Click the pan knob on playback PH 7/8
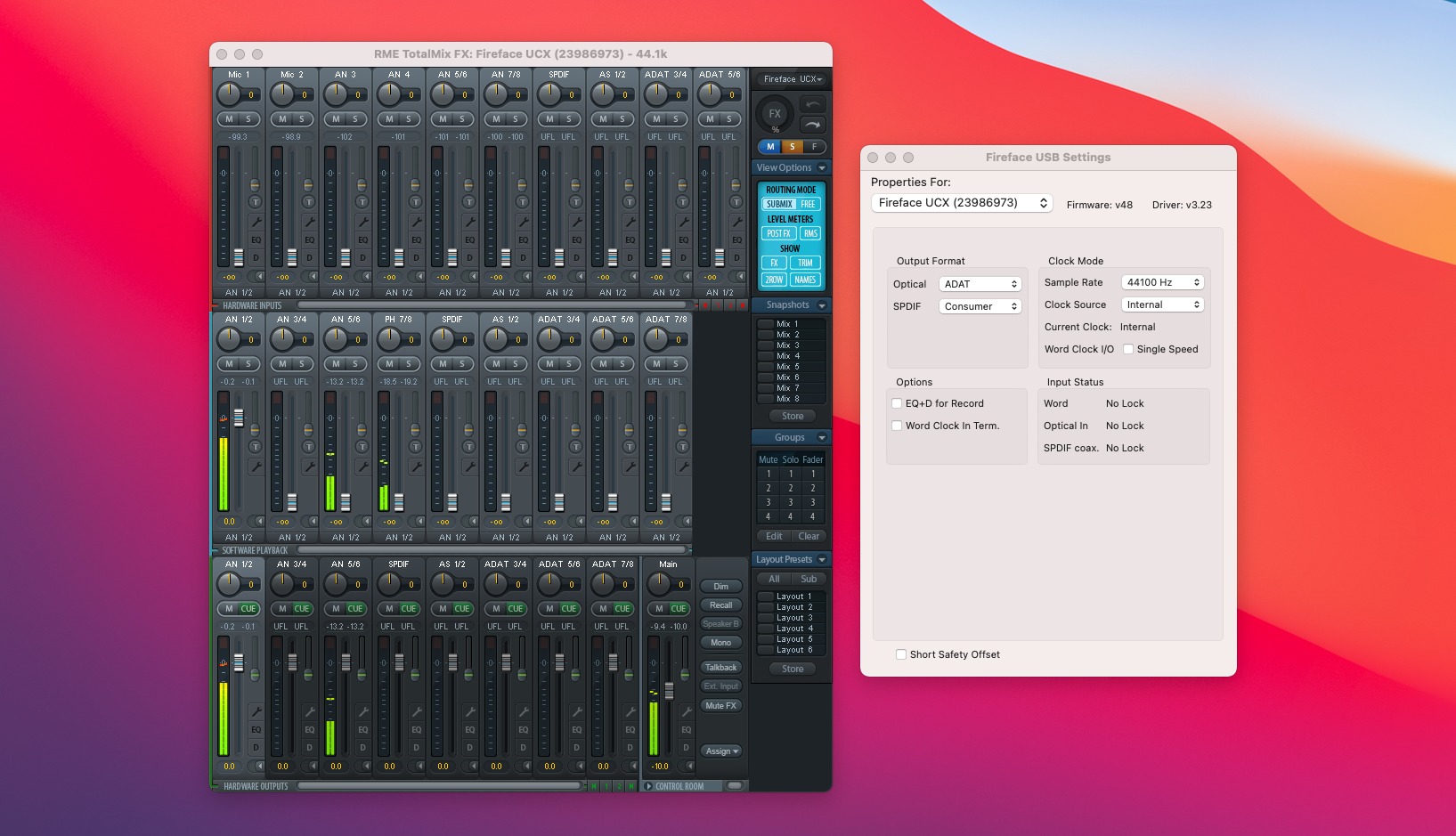This screenshot has width=1456, height=836. pos(389,338)
